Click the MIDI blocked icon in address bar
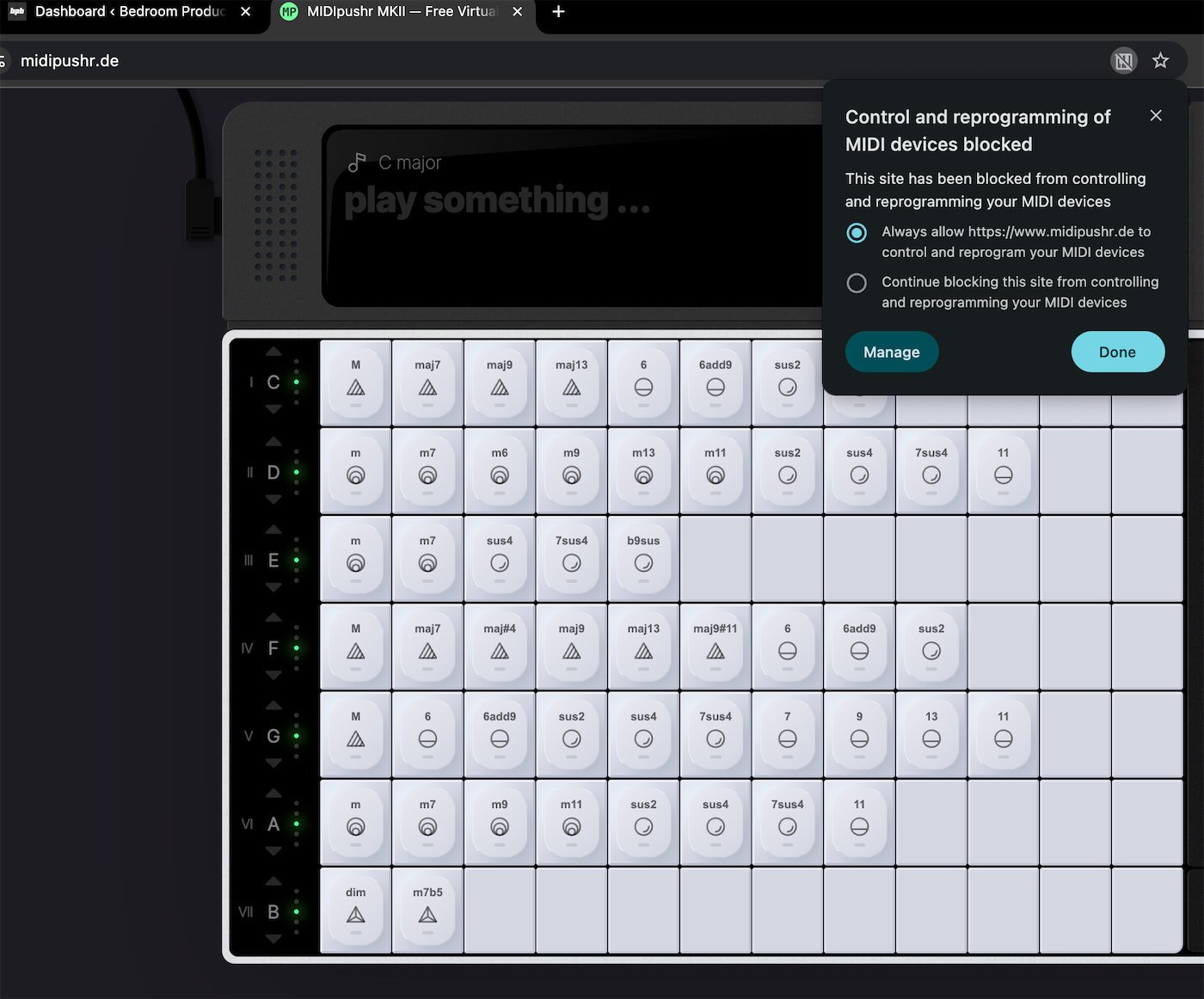The width and height of the screenshot is (1204, 999). [x=1123, y=60]
